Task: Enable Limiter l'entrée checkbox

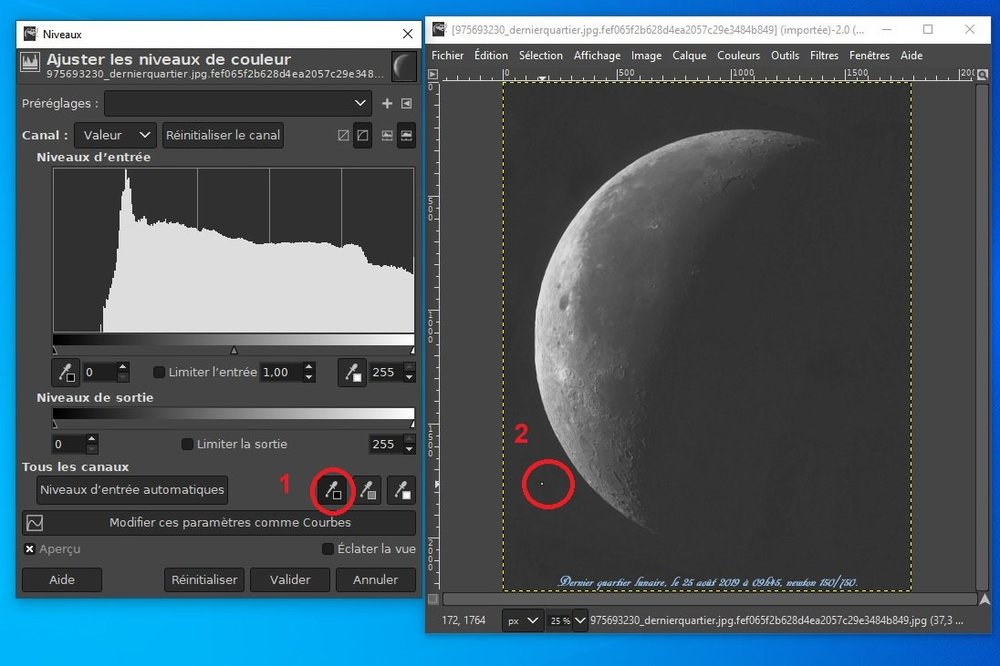Action: [x=159, y=372]
